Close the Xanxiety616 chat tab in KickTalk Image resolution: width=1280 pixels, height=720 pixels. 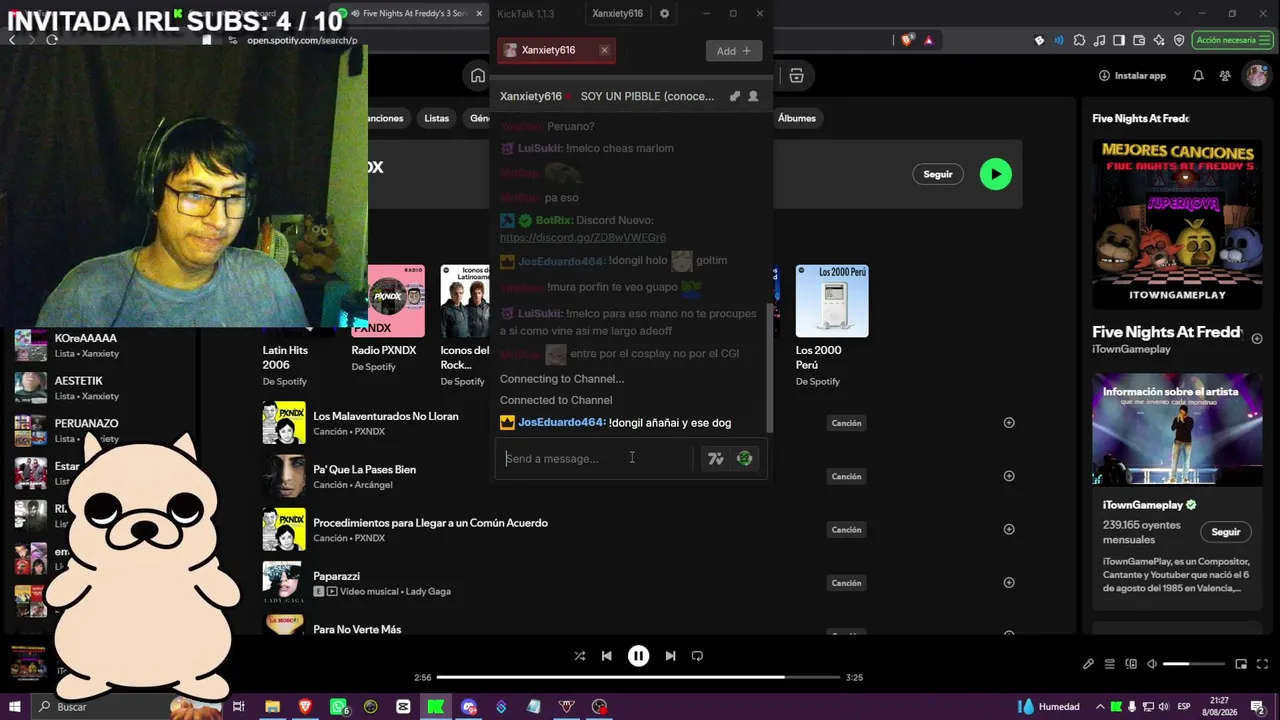tap(604, 50)
